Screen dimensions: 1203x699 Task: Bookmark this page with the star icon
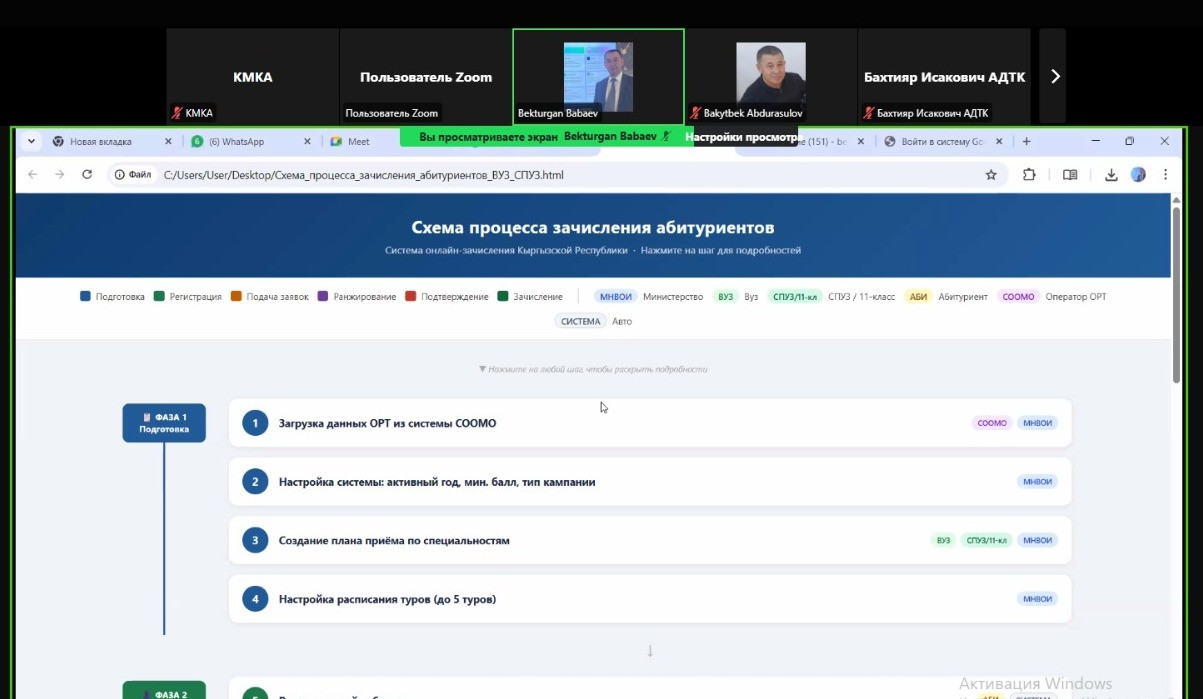pos(991,175)
